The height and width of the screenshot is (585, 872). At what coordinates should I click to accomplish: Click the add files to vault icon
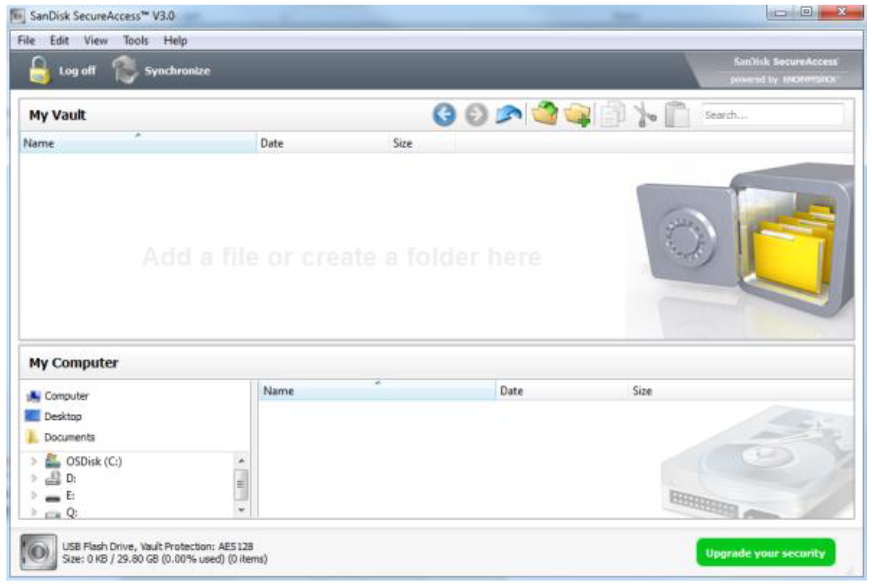[x=544, y=114]
